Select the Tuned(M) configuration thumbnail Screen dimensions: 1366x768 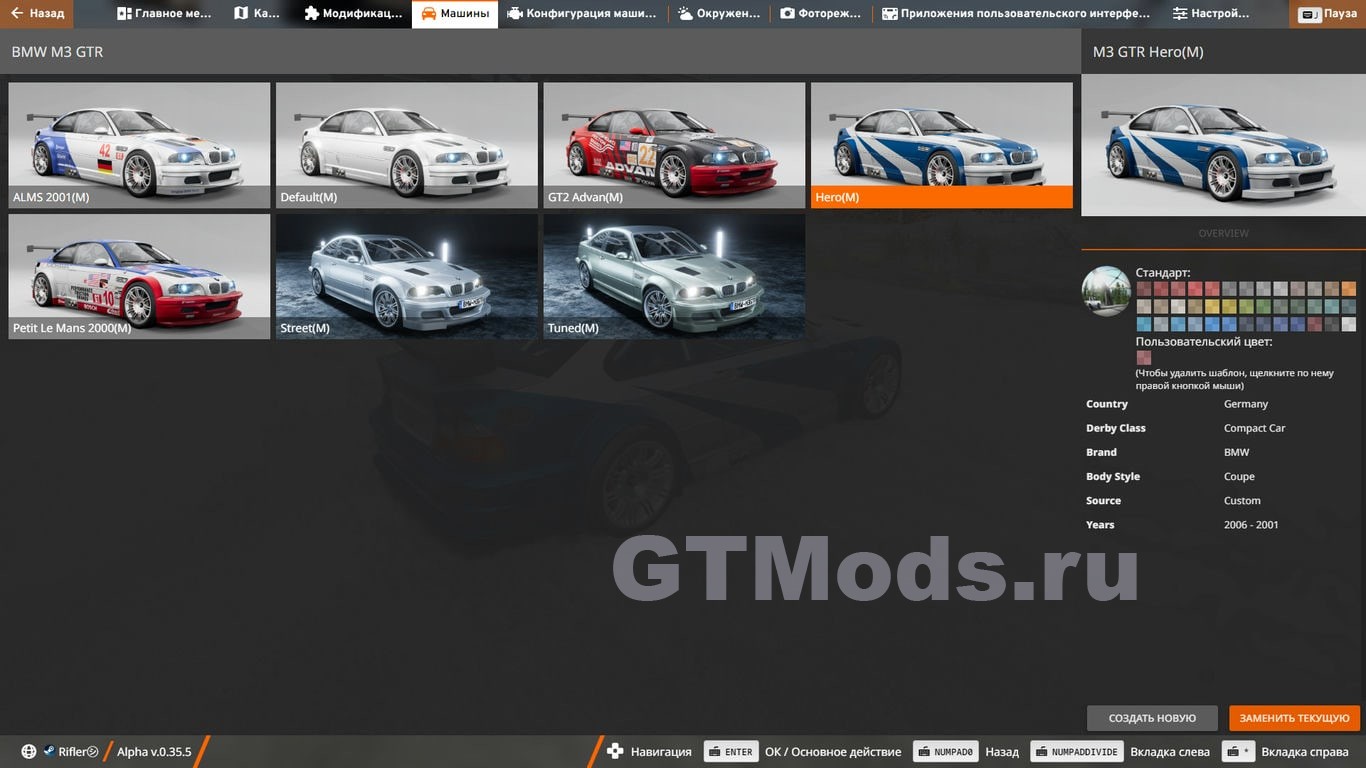[x=674, y=276]
